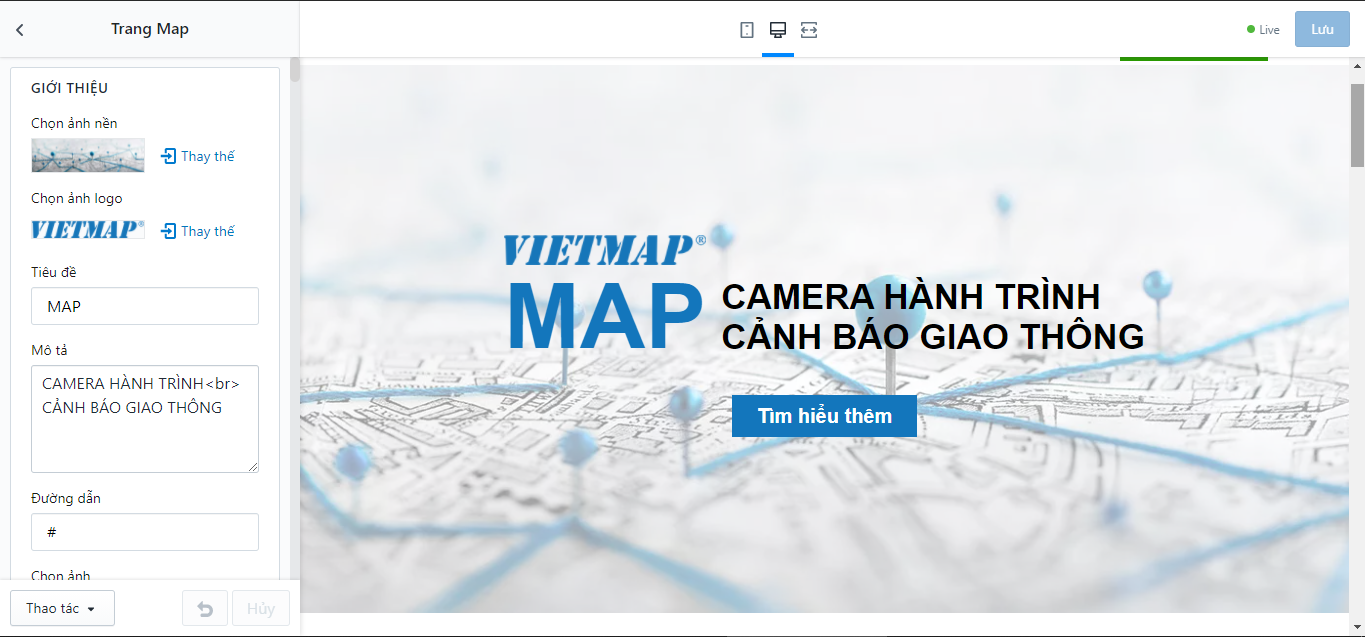Select the background image thumbnail
Screen dimensions: 1365x637
point(88,155)
